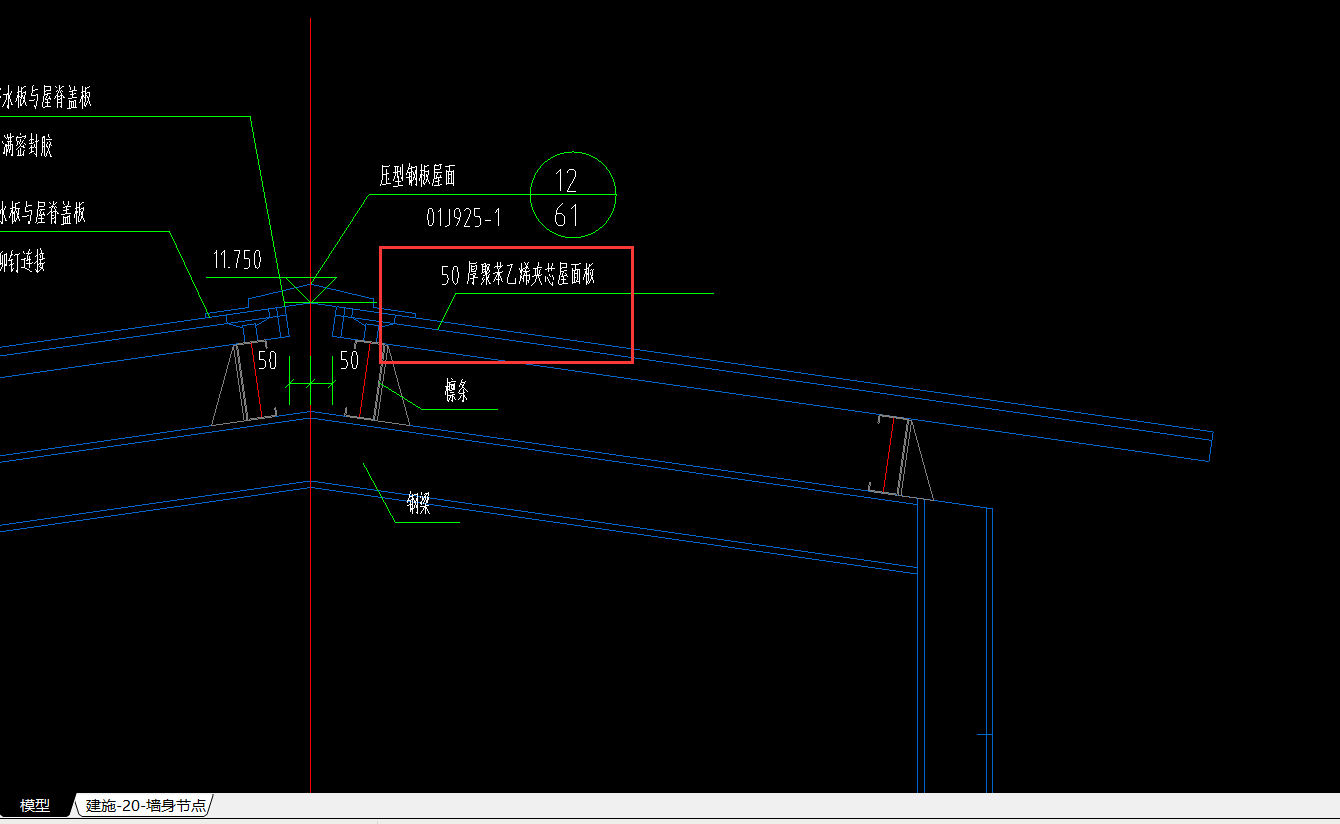Select the 铆钉连接 annotation text

tap(23, 262)
